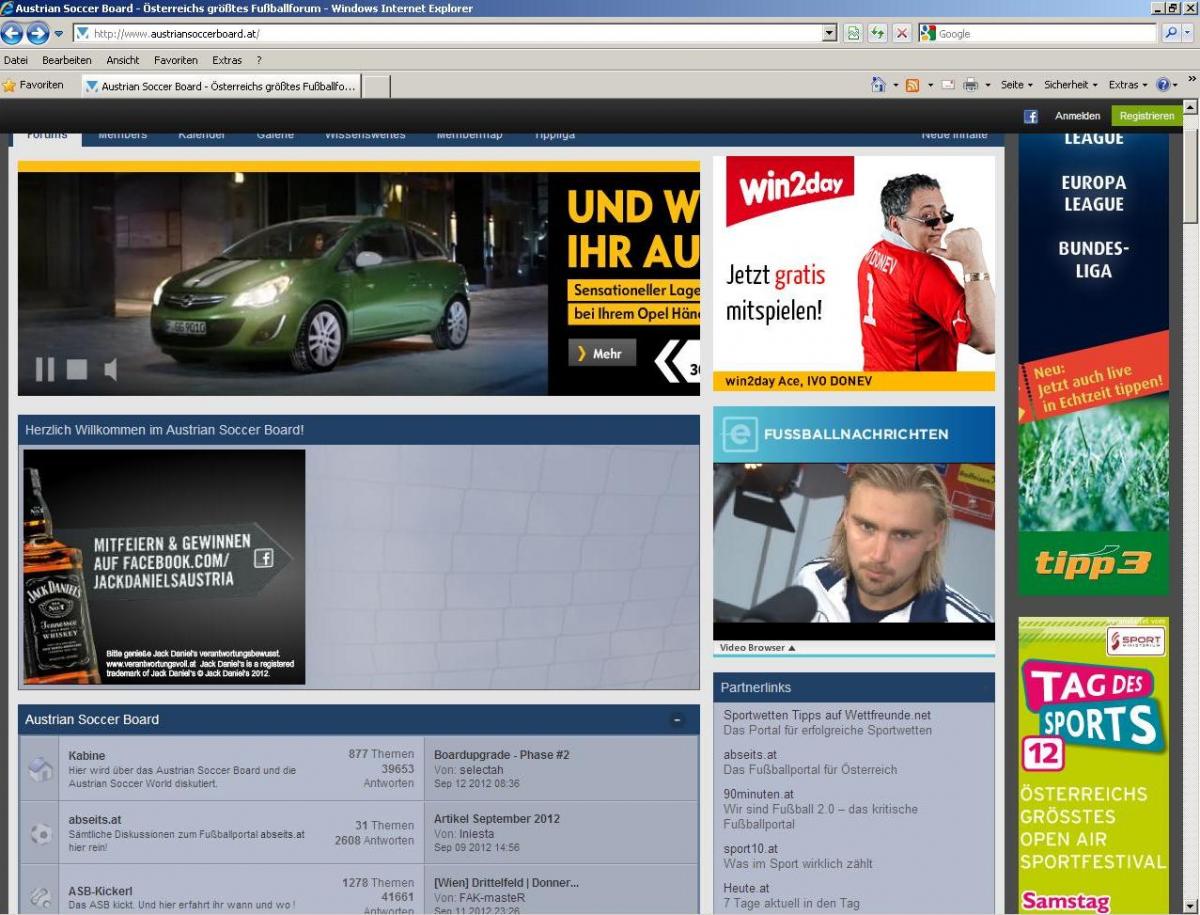Expand the address bar history dropdown
The image size is (1200, 915).
[829, 33]
